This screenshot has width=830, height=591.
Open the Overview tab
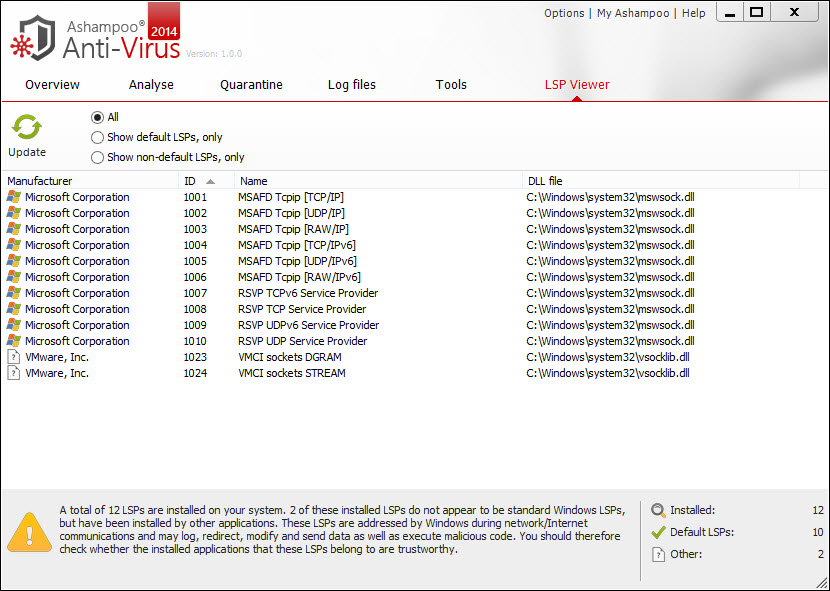tap(52, 85)
